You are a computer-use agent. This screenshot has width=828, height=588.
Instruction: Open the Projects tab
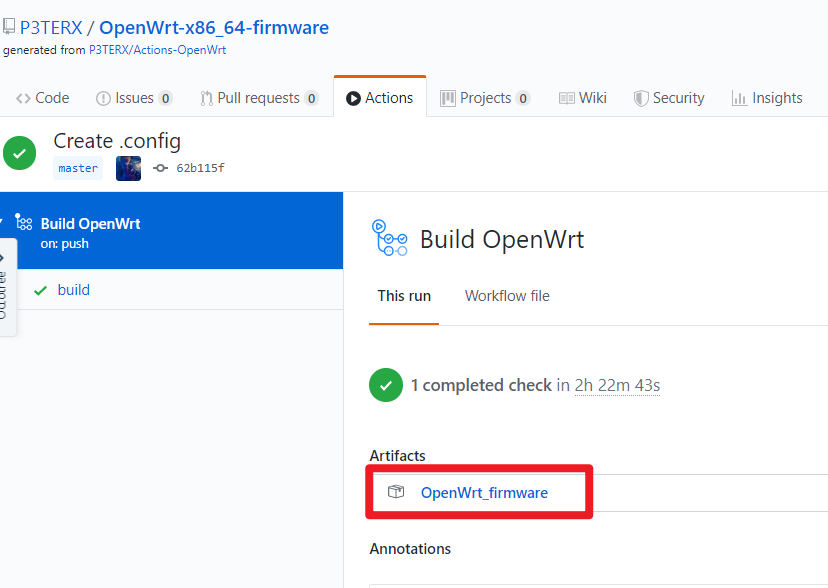485,98
